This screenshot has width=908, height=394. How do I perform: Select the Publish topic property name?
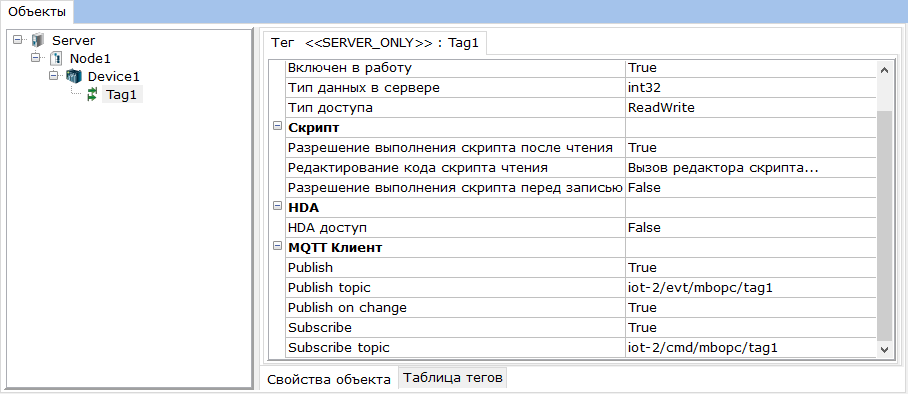[x=329, y=288]
